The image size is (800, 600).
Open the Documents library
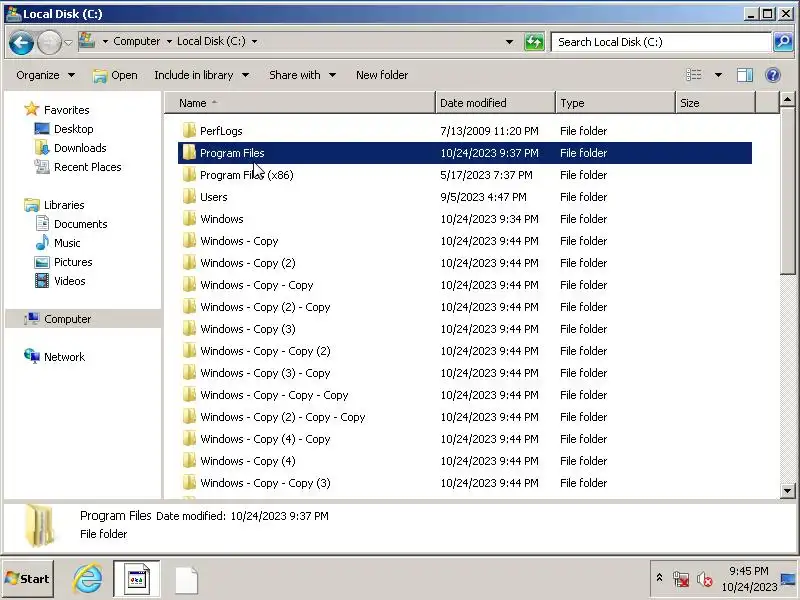point(80,224)
